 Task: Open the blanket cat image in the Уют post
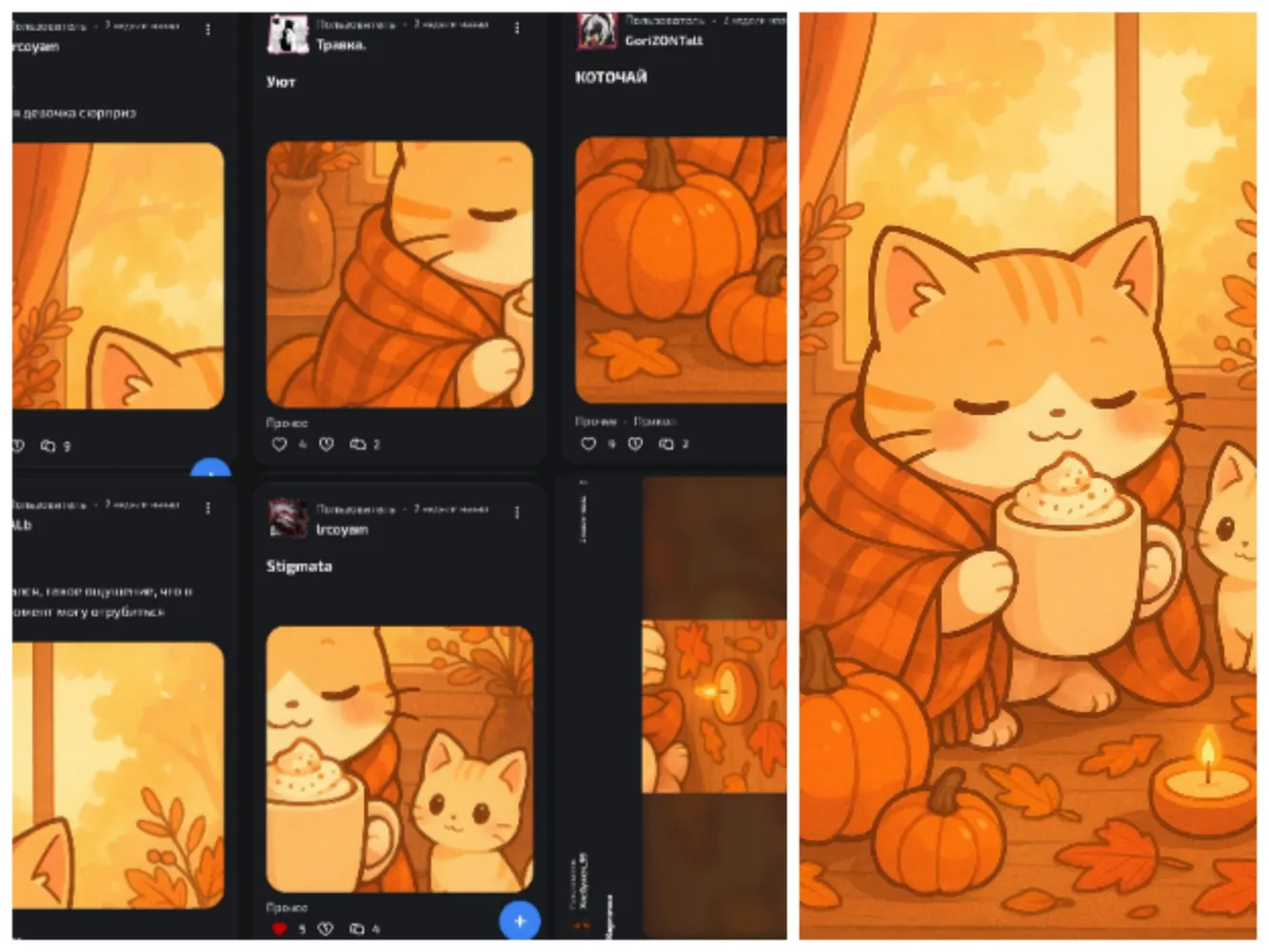pyautogui.click(x=400, y=274)
